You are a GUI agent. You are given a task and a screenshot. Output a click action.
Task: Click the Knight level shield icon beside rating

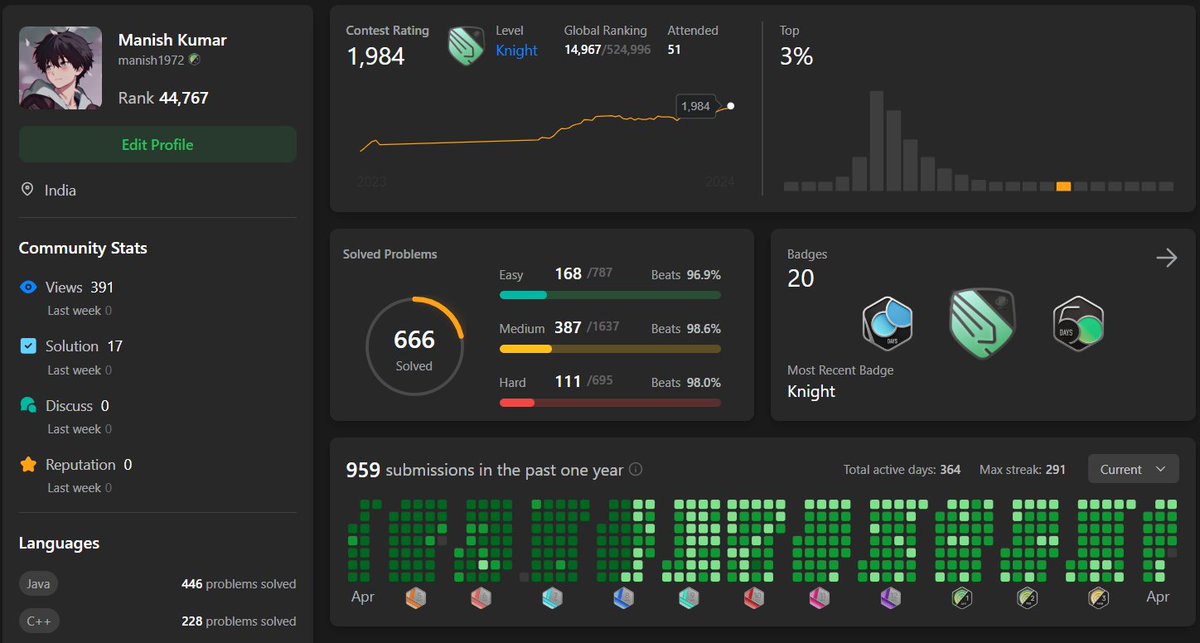(467, 46)
